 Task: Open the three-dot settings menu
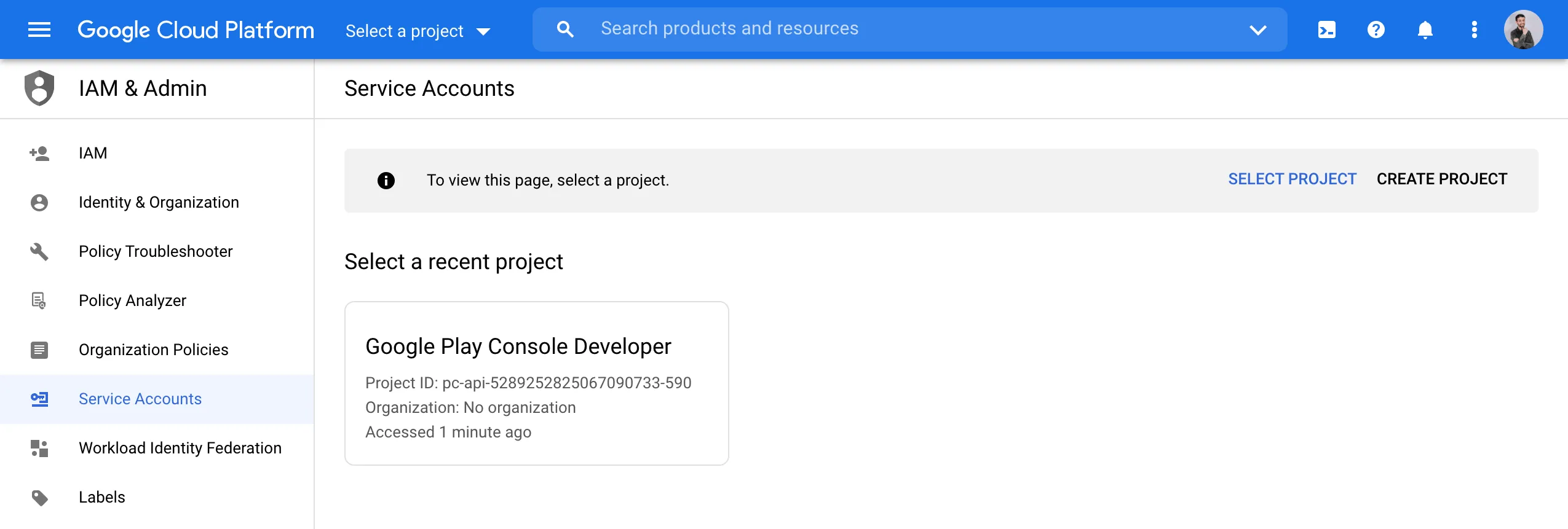coord(1474,29)
